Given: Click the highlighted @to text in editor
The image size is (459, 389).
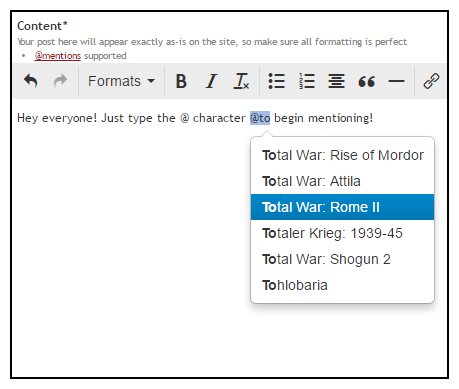Looking at the screenshot, I should click(260, 118).
